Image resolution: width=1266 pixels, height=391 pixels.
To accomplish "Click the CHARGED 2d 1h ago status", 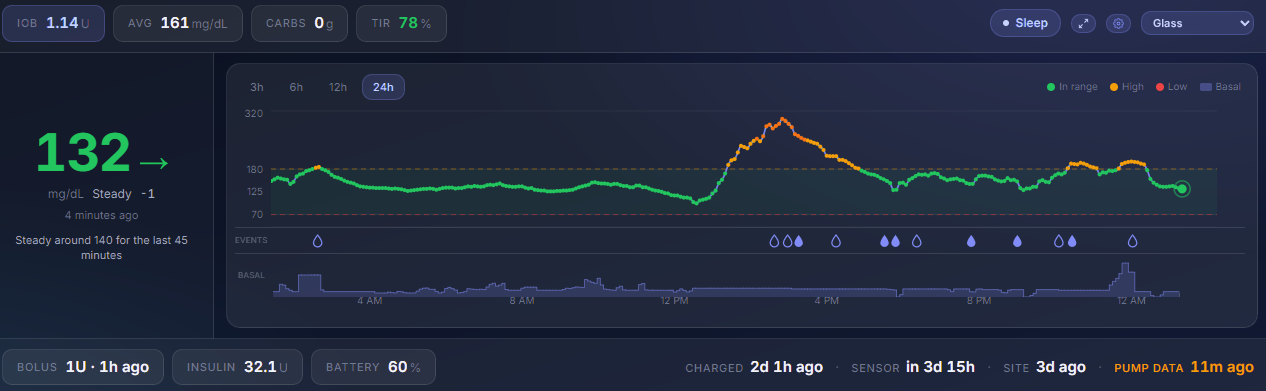I will click(754, 367).
